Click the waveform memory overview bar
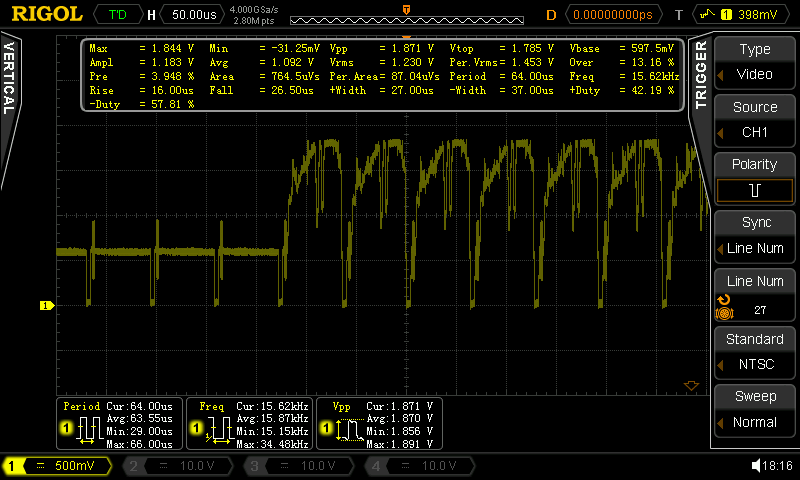This screenshot has height=480, width=800. coord(407,20)
